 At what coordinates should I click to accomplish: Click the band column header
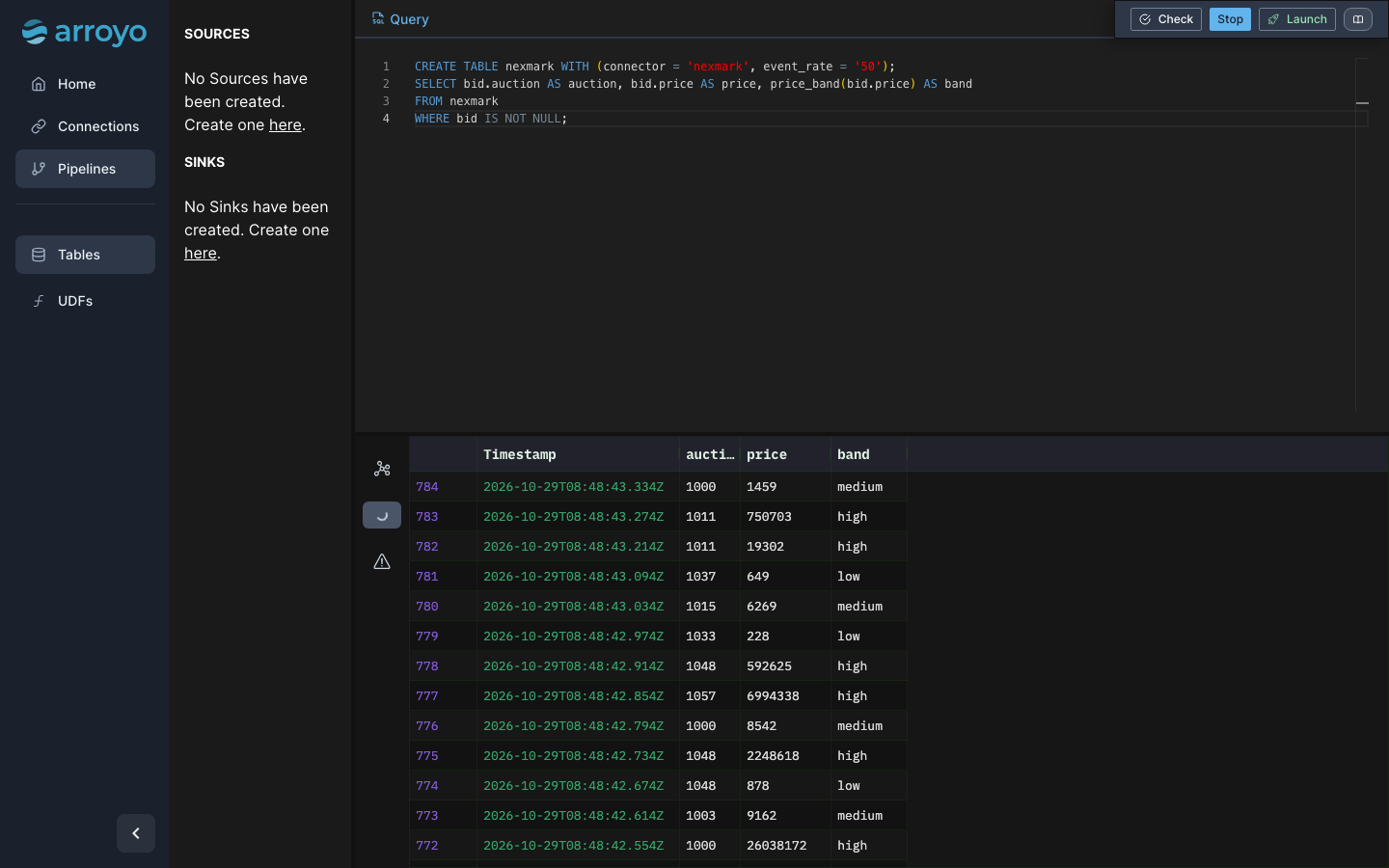(x=868, y=454)
